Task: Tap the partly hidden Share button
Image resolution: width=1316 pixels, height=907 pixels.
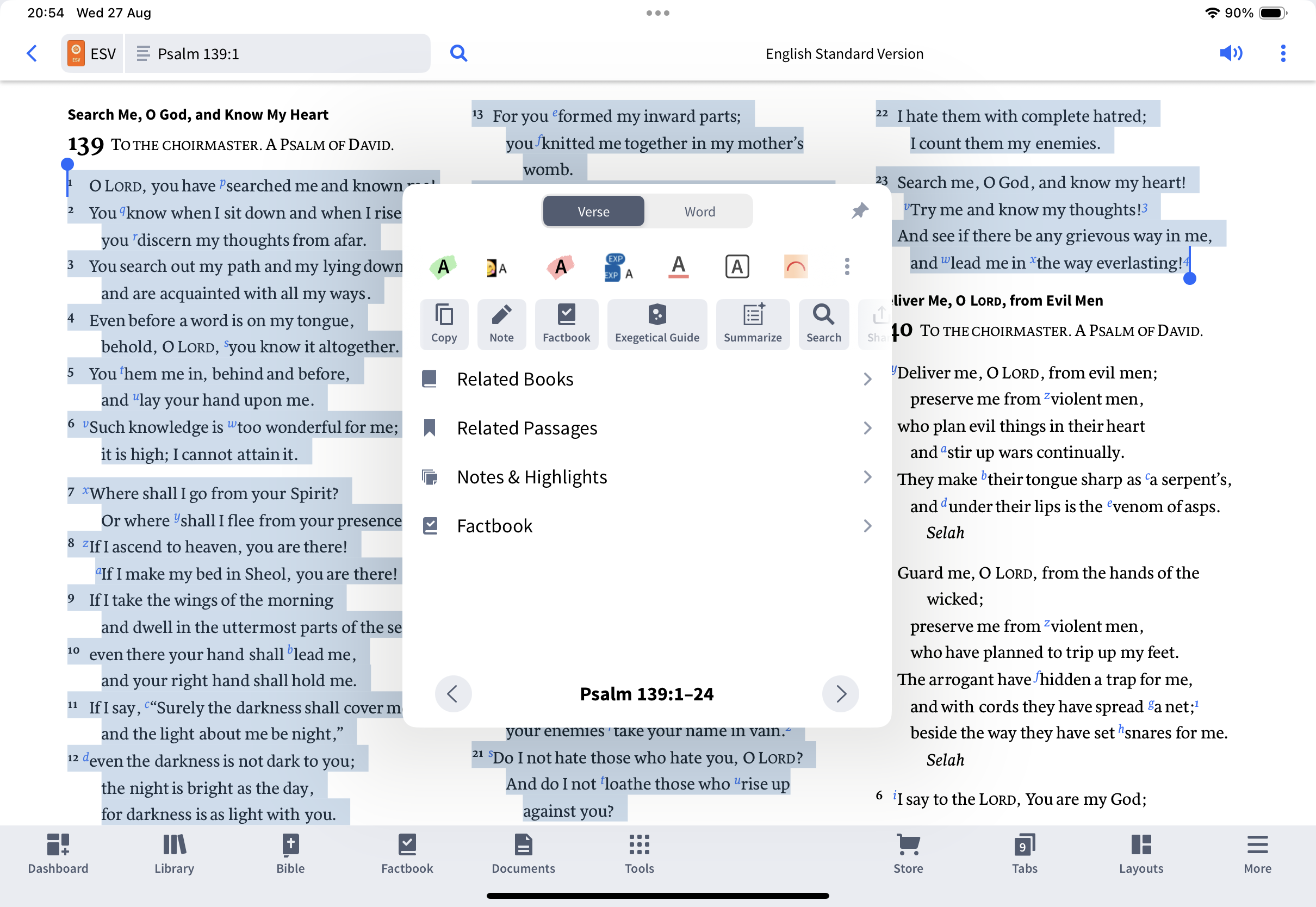Action: 875,324
